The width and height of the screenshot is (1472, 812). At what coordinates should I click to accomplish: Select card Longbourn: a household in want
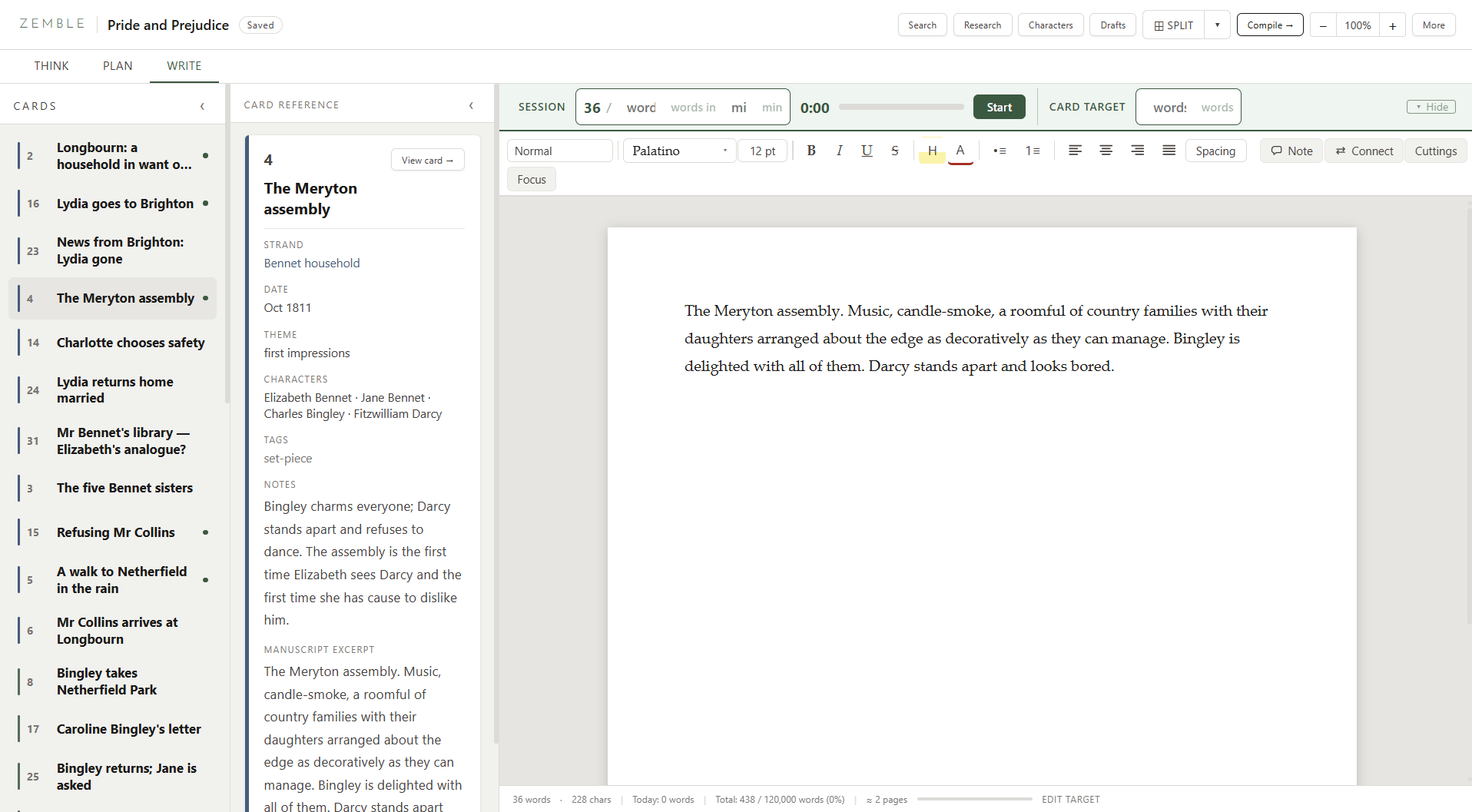(112, 156)
